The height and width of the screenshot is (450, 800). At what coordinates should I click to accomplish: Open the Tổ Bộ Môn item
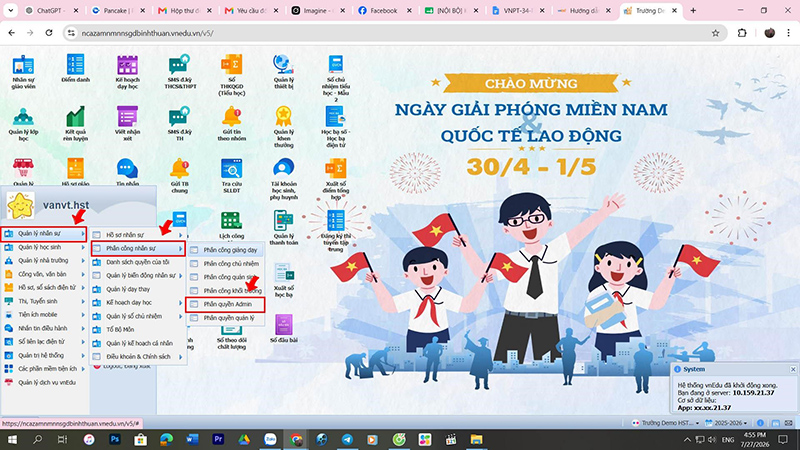point(138,330)
